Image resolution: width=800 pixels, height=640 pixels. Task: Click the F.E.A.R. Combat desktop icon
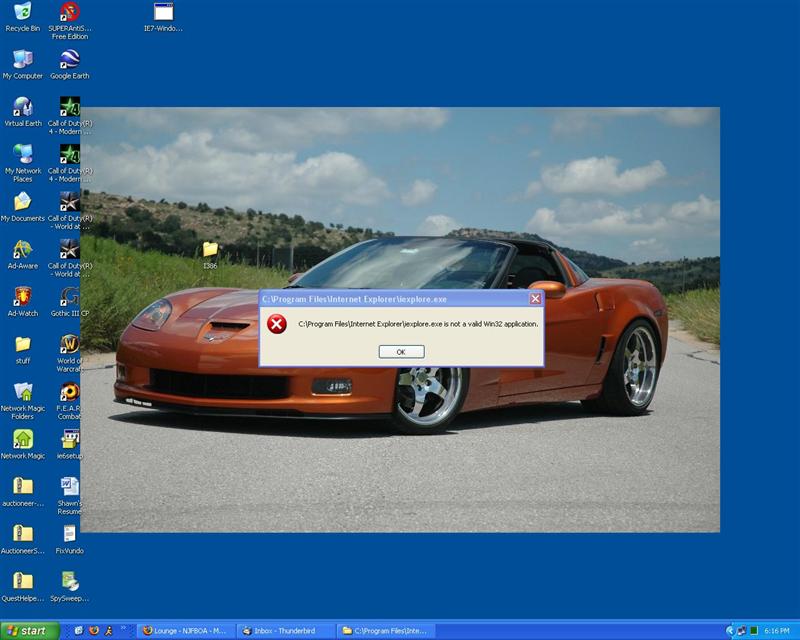69,392
